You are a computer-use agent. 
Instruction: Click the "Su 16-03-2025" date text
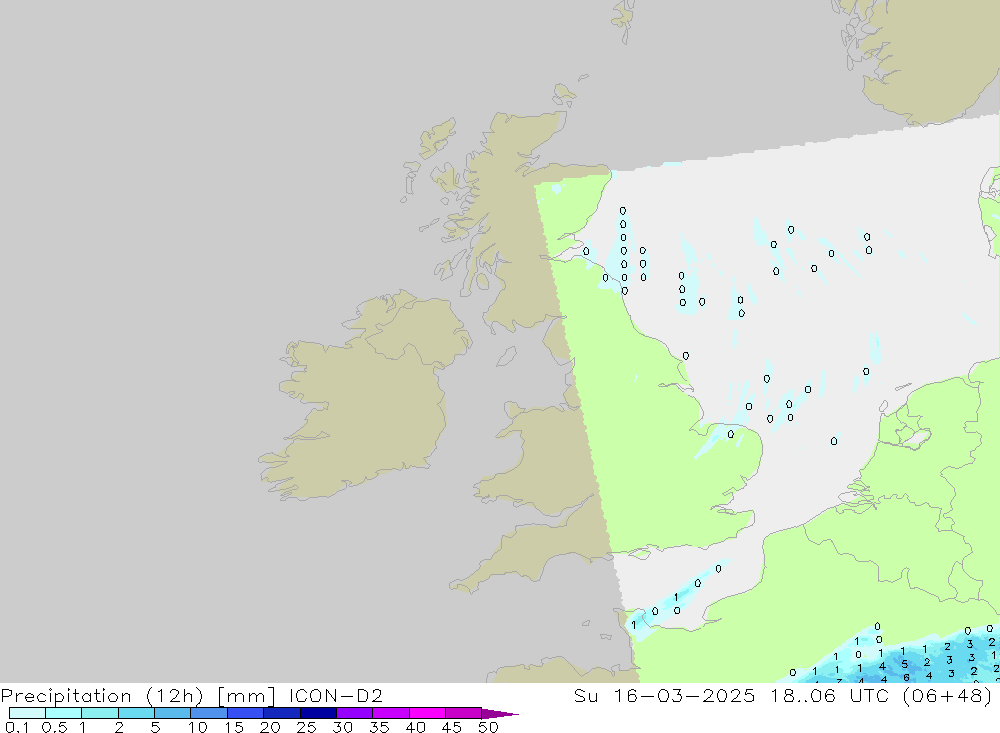pyautogui.click(x=664, y=695)
